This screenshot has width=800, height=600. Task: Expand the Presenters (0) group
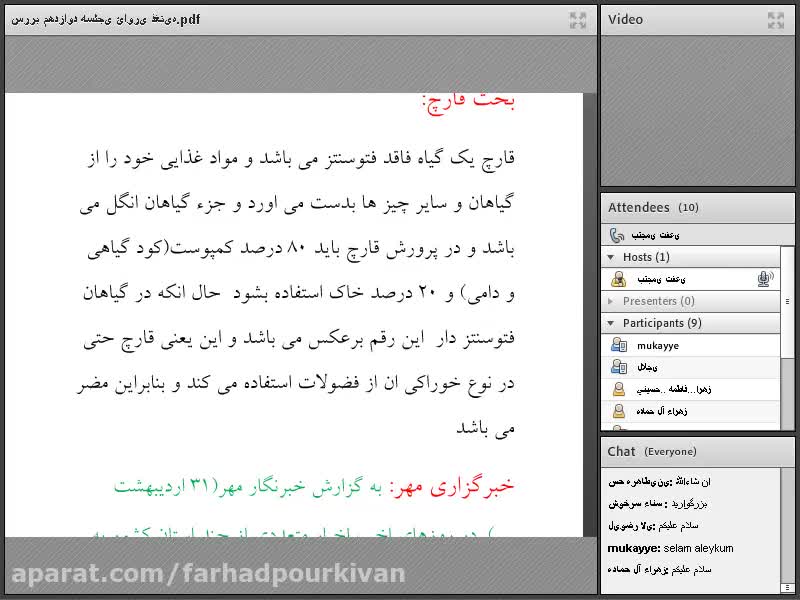[x=611, y=301]
